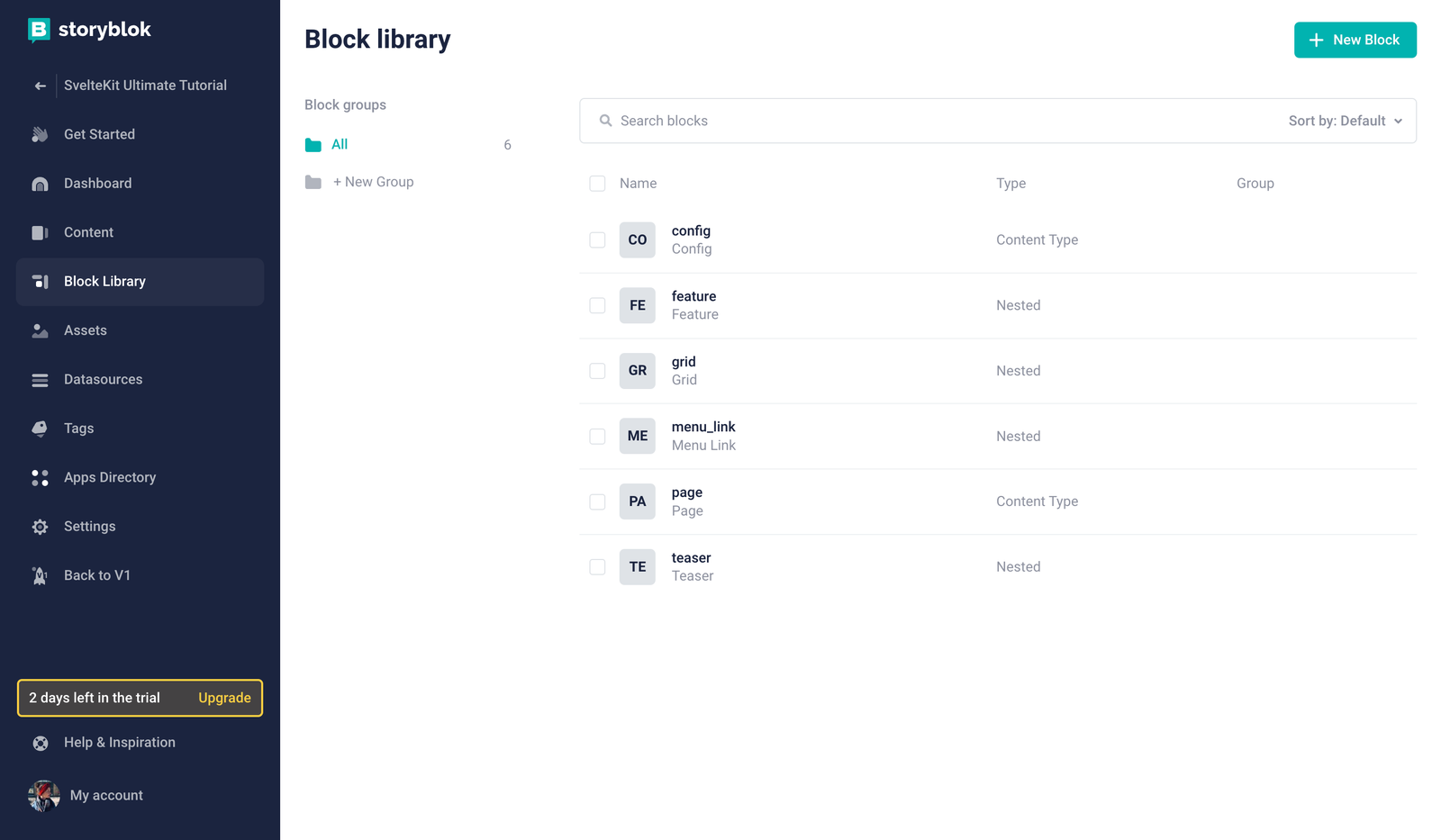Click the New Block button label
This screenshot has height=840, width=1441.
click(x=1366, y=40)
